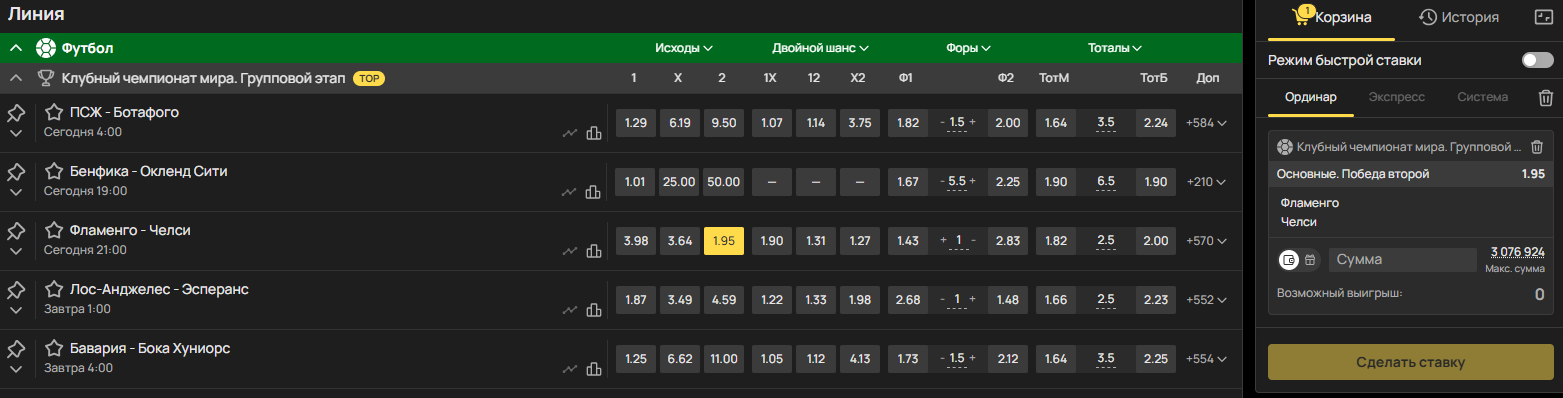The width and height of the screenshot is (1563, 398).
Task: Open statistics chart for Фламенго - Челси
Action: click(593, 251)
